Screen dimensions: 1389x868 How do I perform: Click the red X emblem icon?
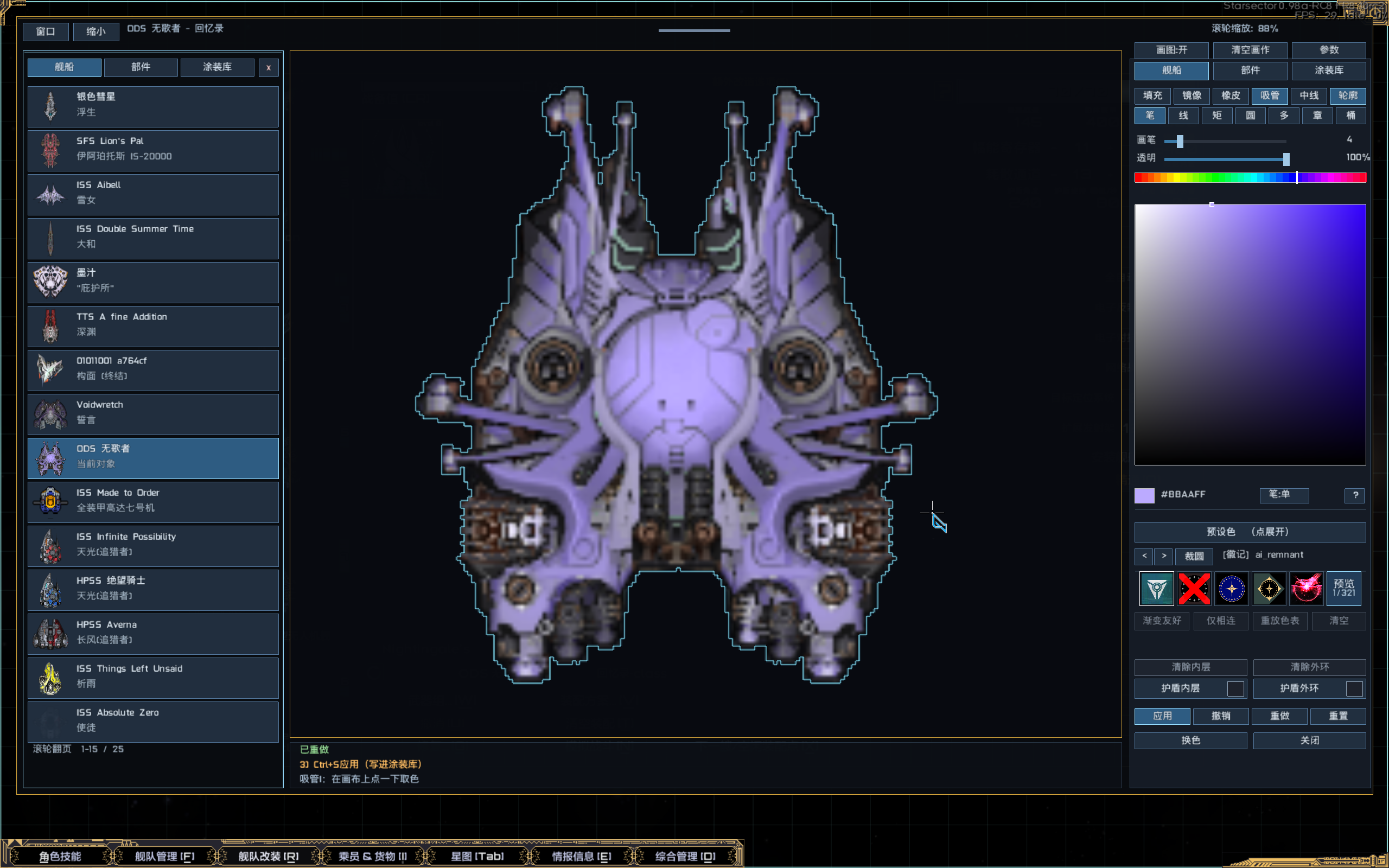point(1194,589)
